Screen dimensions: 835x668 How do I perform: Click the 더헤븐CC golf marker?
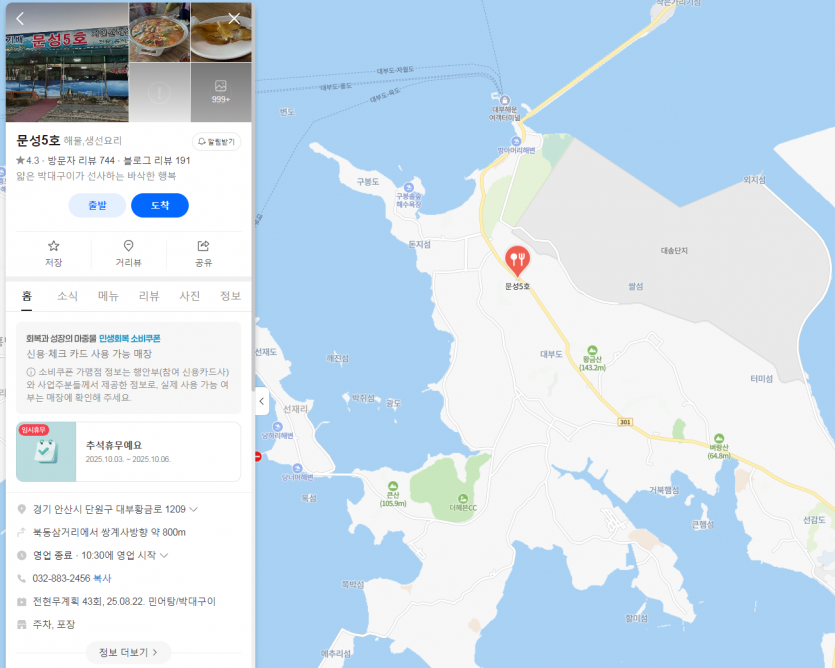tap(463, 499)
